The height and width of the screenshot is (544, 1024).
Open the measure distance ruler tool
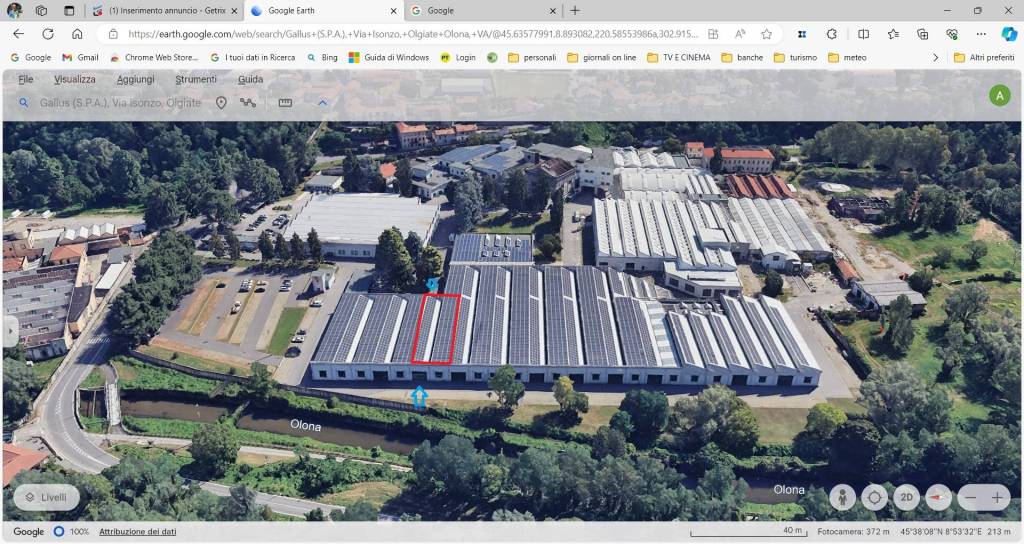[285, 103]
